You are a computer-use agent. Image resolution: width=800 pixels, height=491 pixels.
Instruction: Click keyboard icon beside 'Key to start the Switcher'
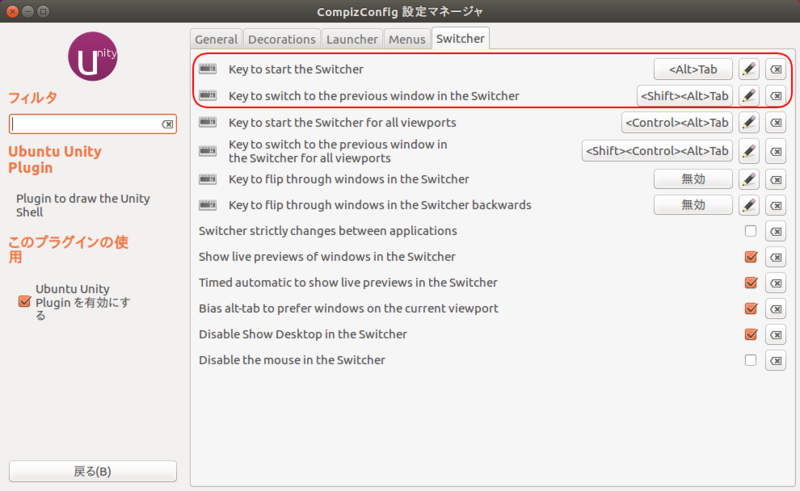pos(208,68)
